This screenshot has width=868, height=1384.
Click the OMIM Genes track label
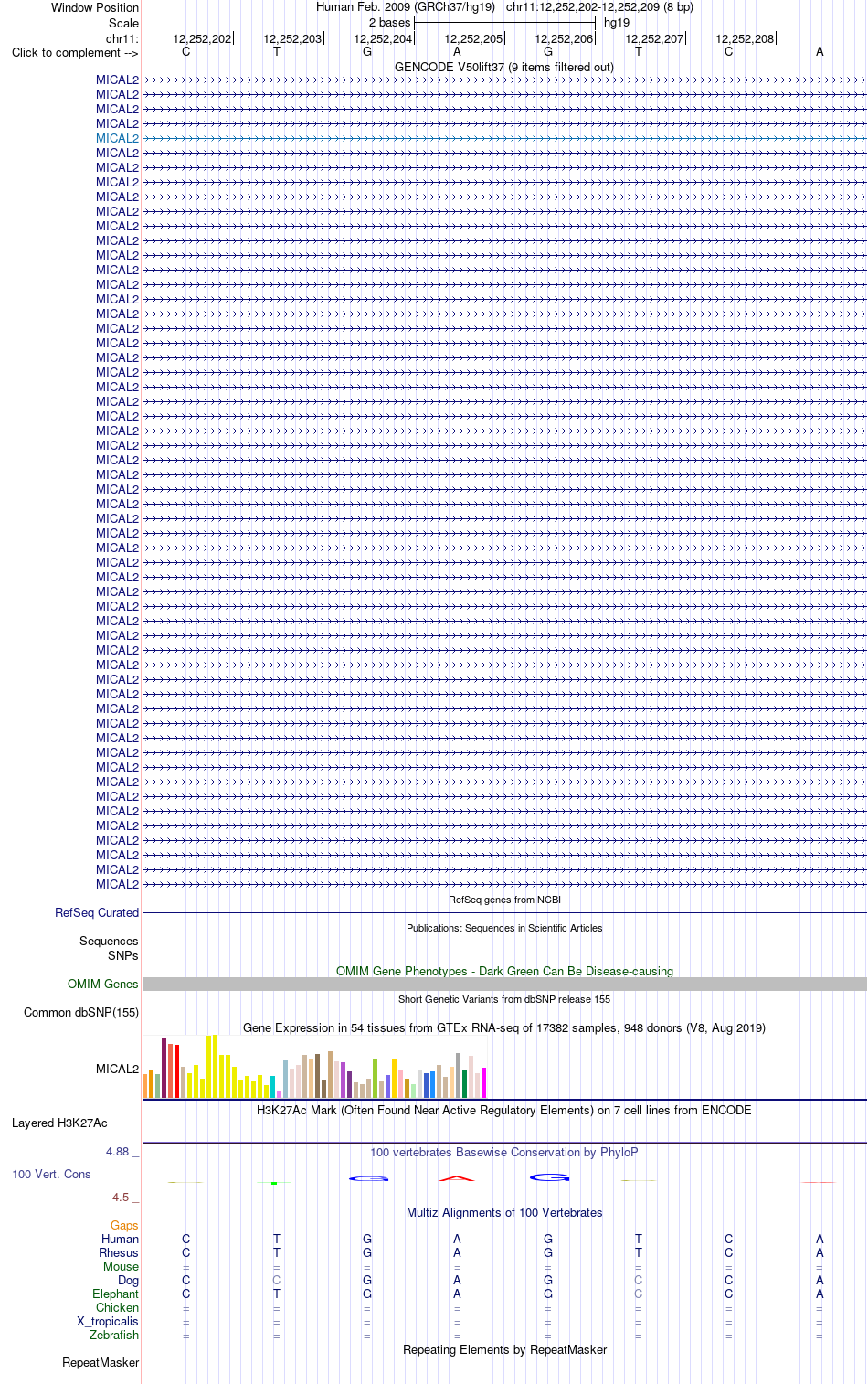tap(103, 984)
